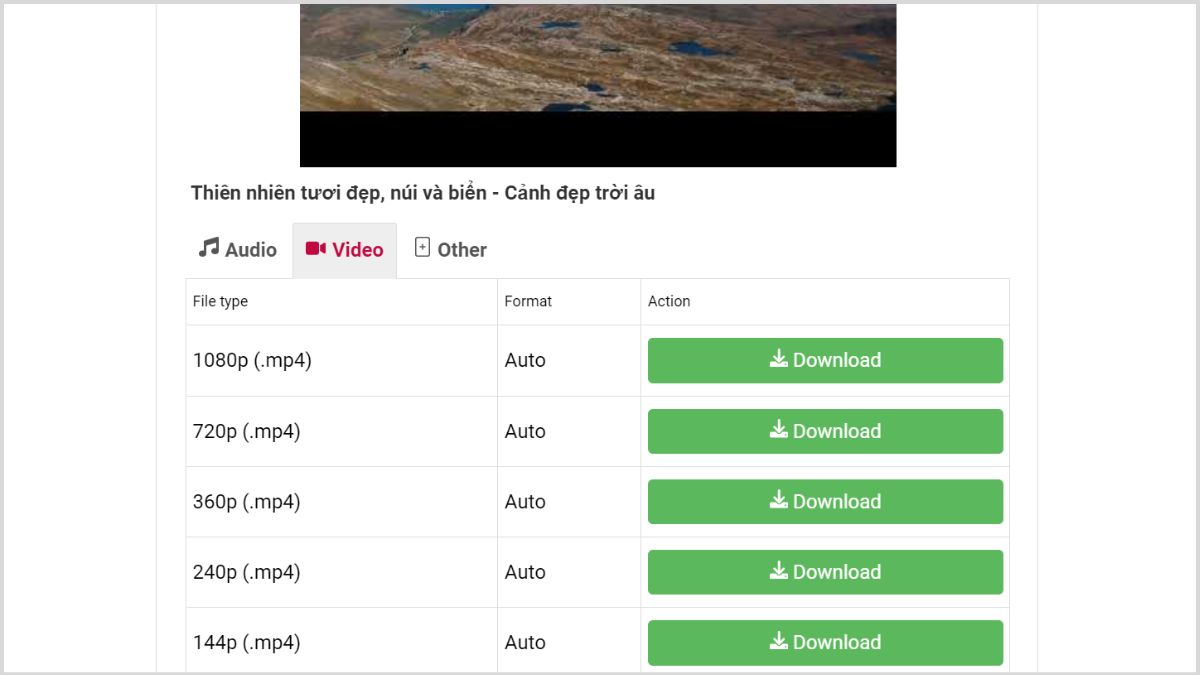Image resolution: width=1200 pixels, height=675 pixels.
Task: Click the download icon on 1080p button
Action: [x=778, y=360]
